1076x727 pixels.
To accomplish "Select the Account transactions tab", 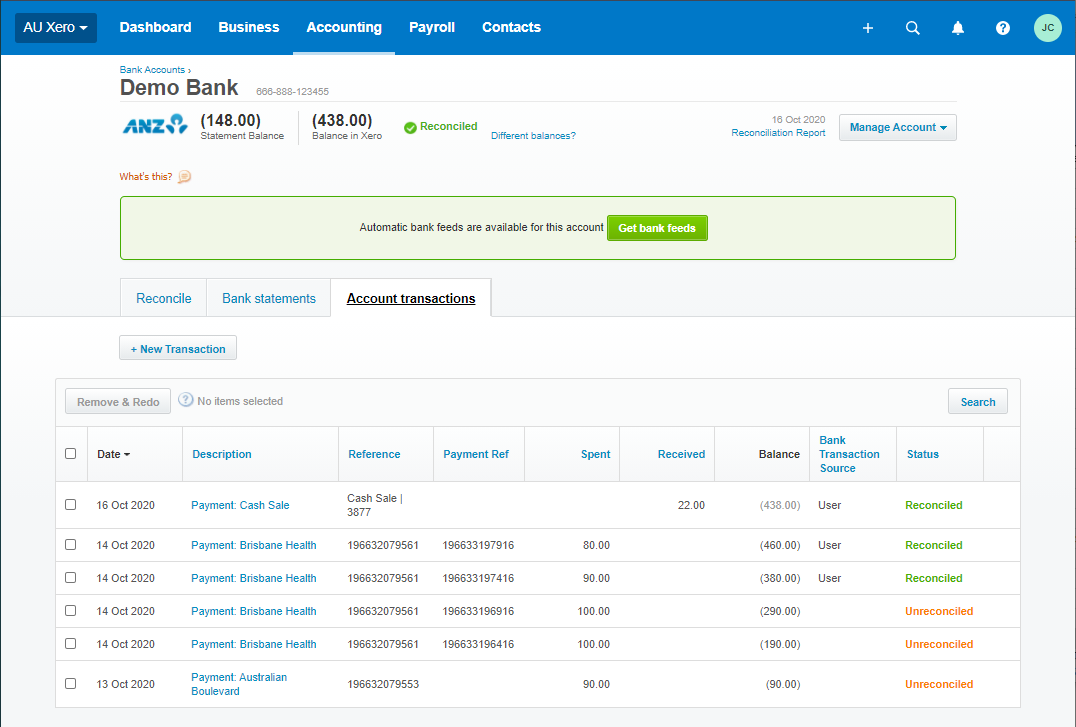I will point(411,299).
